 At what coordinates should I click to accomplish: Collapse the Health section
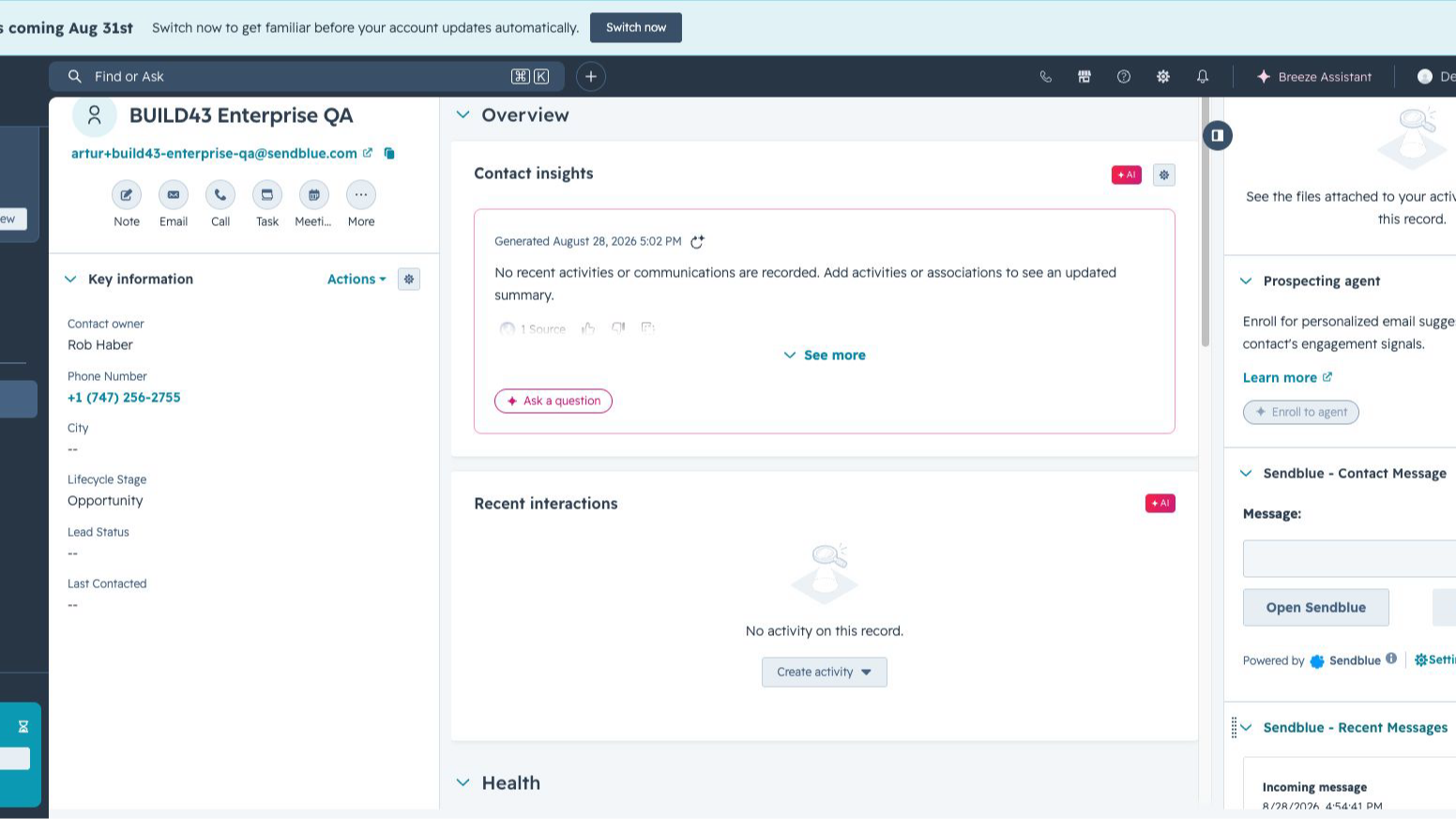tap(463, 783)
